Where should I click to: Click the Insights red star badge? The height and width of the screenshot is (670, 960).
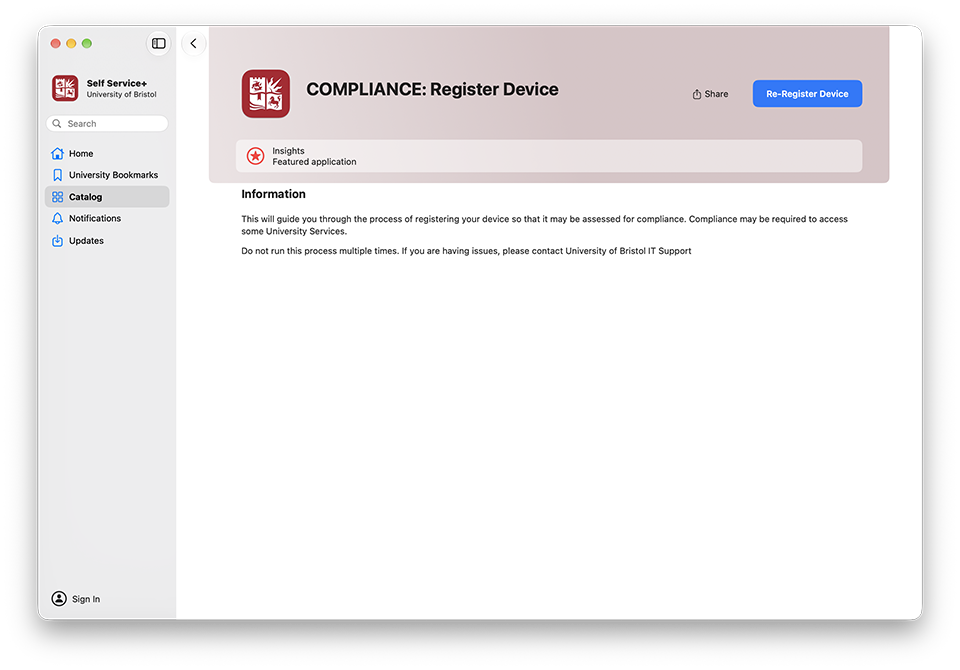coord(255,156)
